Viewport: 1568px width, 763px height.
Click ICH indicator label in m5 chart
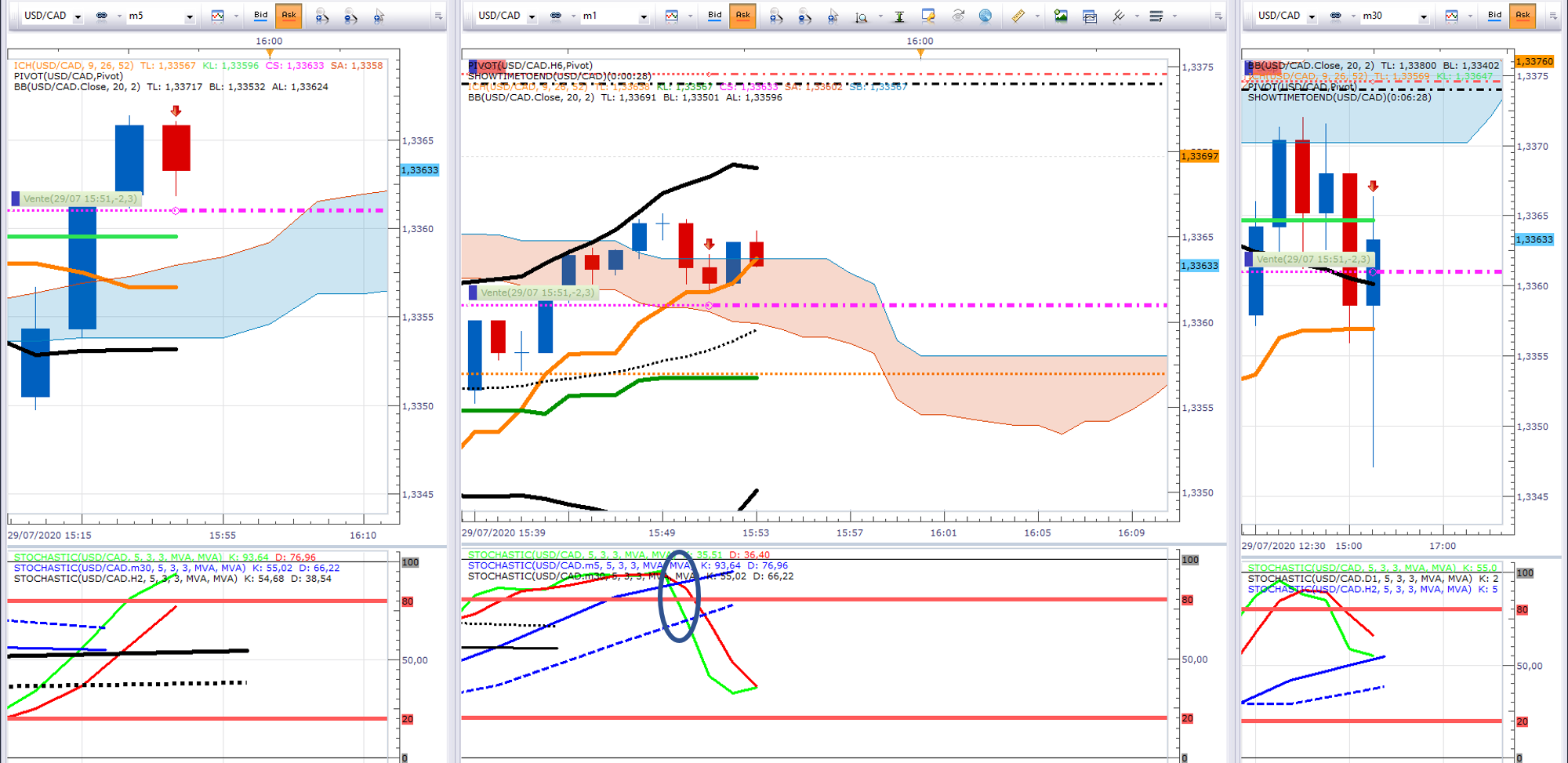pos(198,66)
